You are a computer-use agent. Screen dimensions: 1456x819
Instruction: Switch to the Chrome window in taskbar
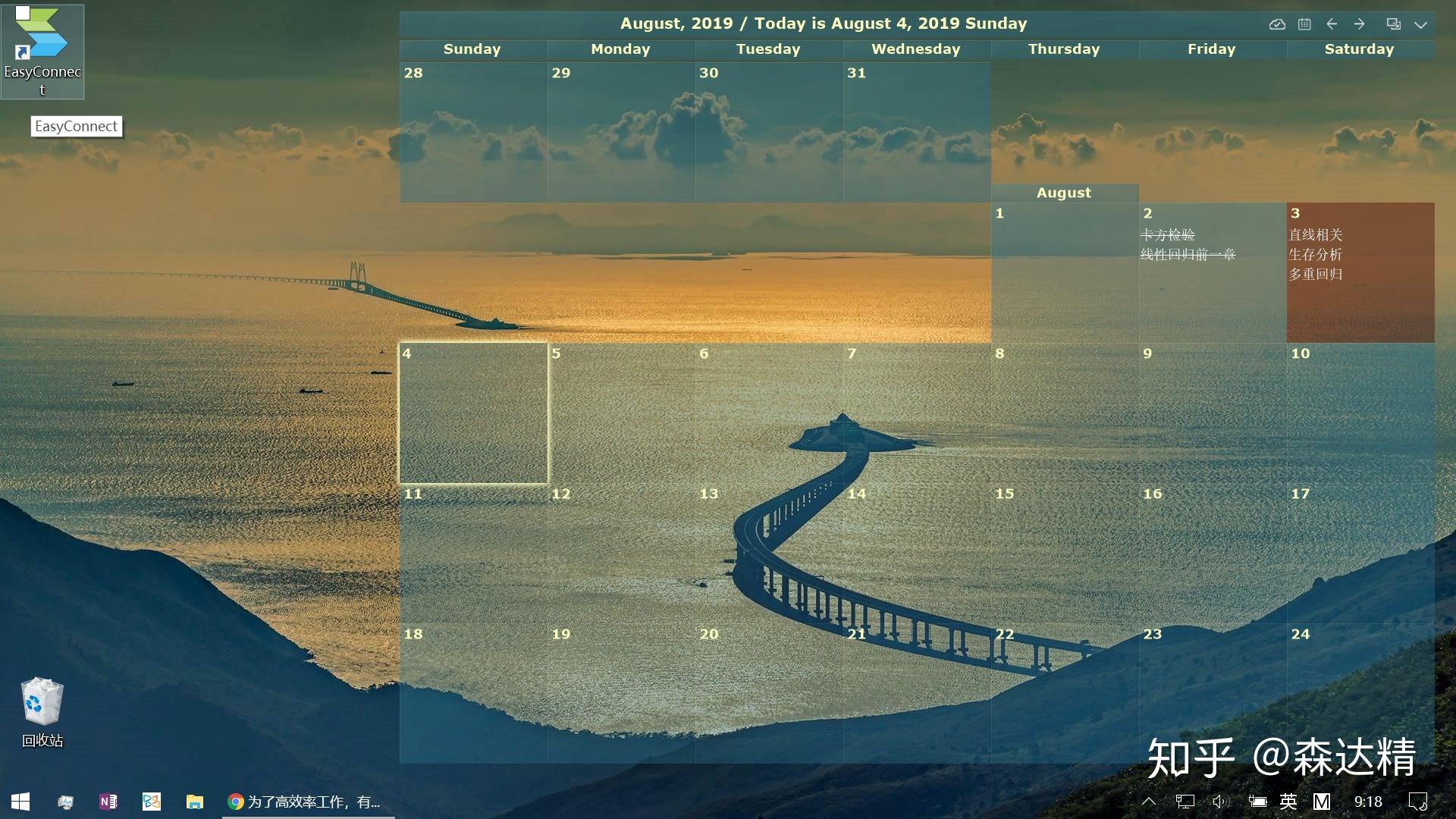[x=308, y=802]
